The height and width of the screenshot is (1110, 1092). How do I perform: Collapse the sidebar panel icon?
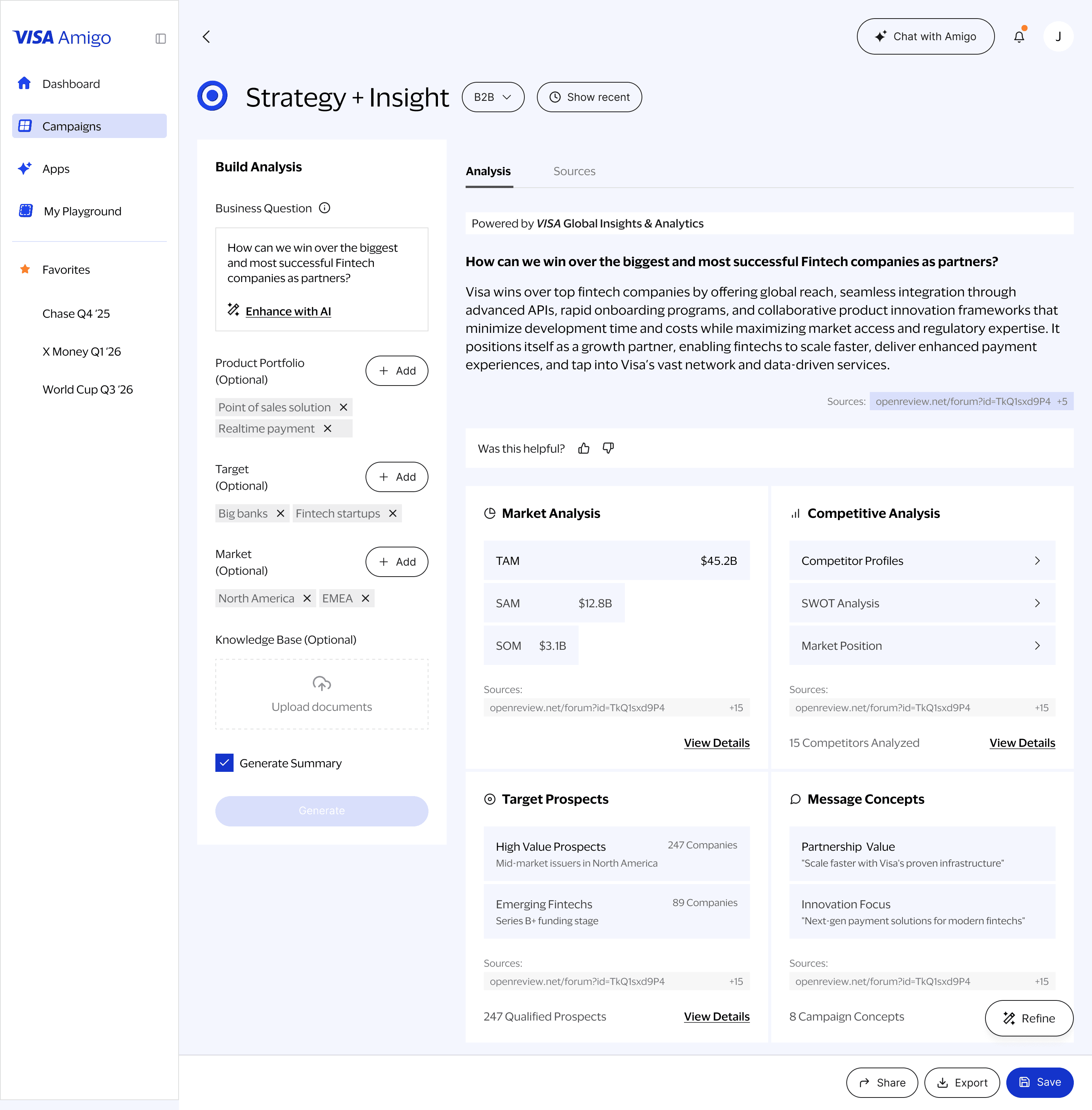161,38
